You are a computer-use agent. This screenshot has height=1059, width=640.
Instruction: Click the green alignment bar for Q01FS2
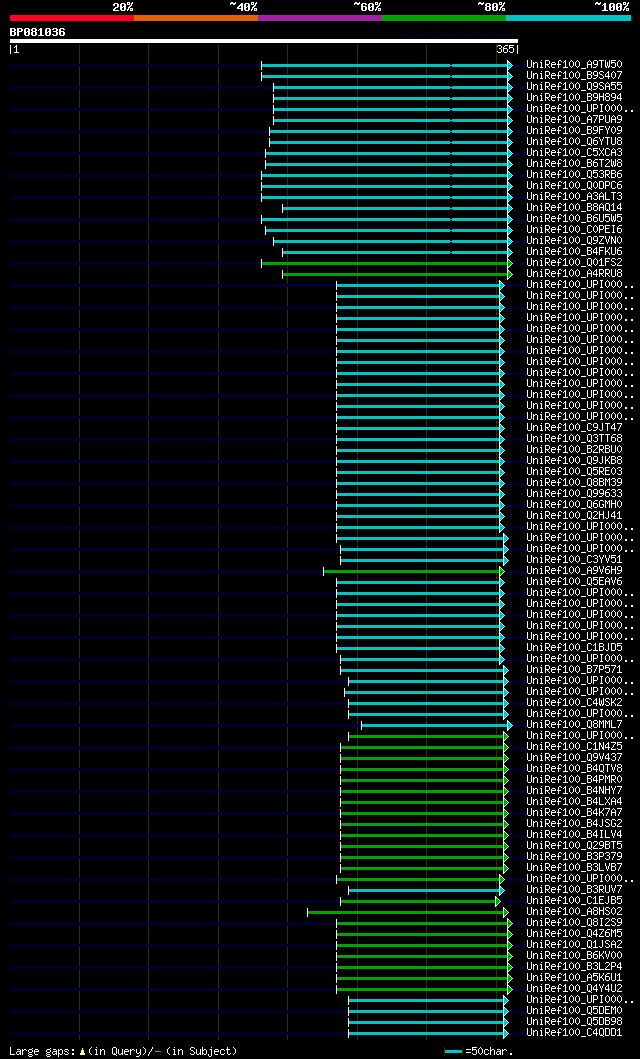pos(387,263)
